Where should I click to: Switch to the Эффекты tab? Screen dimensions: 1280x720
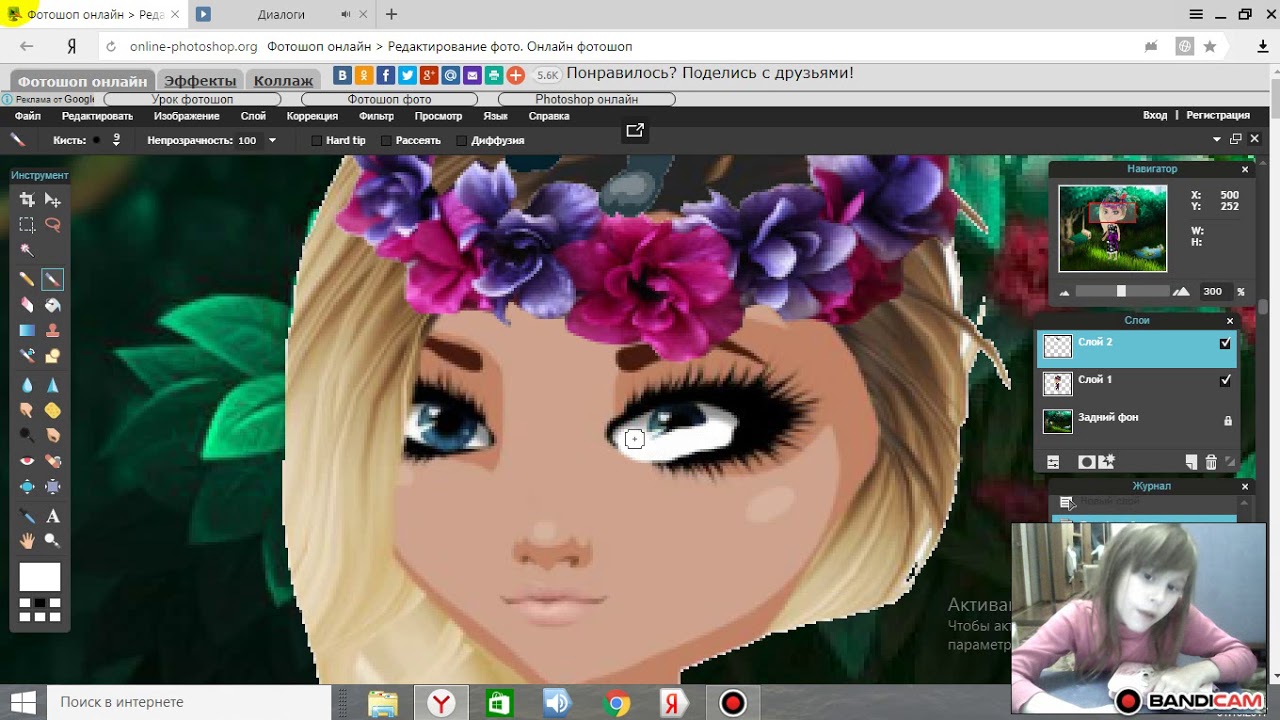point(200,81)
